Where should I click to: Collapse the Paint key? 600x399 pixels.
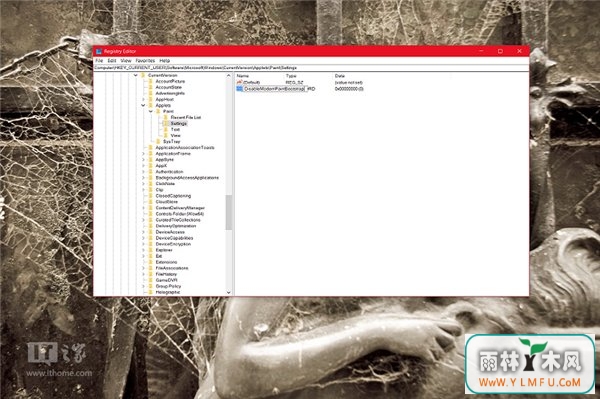151,111
